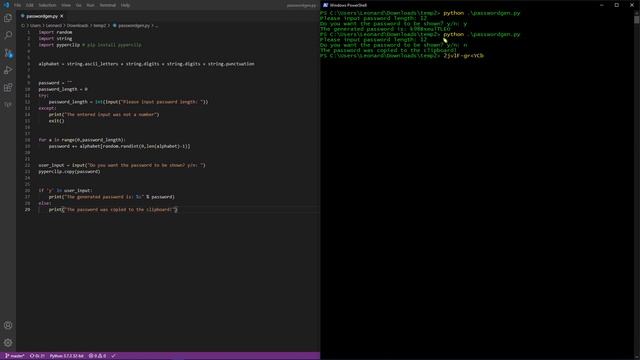
Task: Click the 'import pyperclip' code line
Action: (90, 45)
